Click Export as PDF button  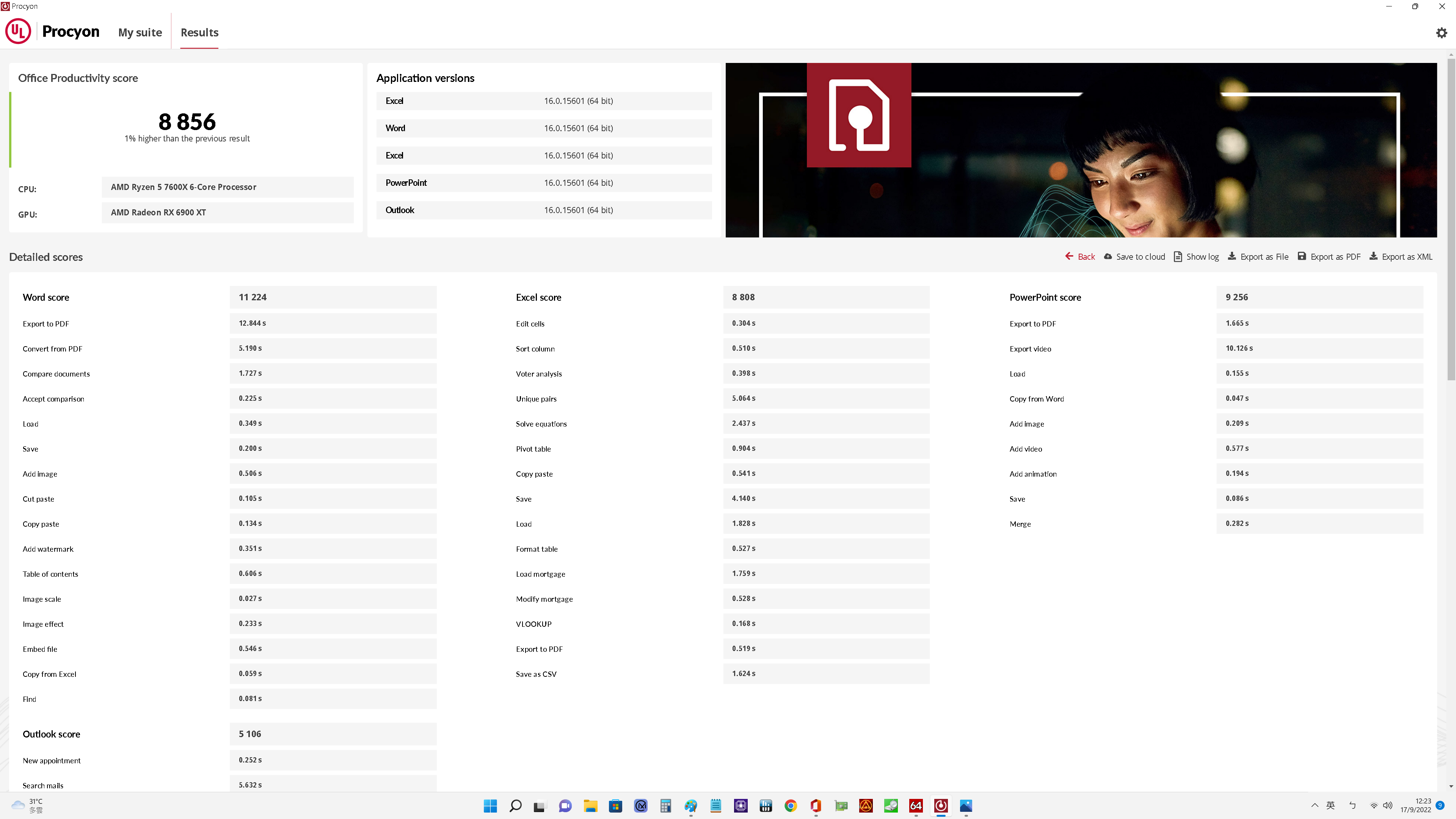pyautogui.click(x=1329, y=257)
